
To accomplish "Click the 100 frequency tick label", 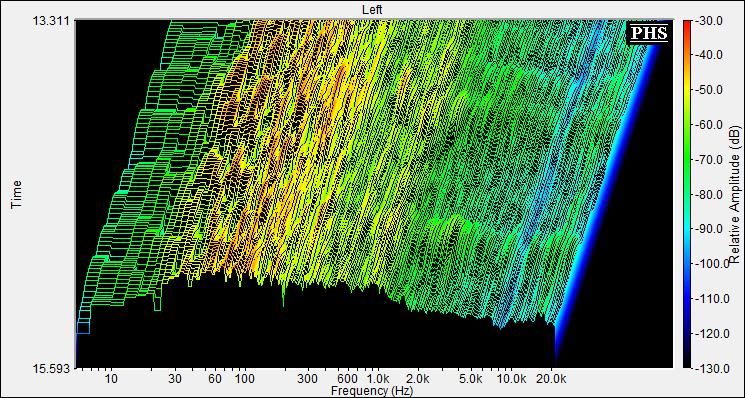I will tap(245, 379).
